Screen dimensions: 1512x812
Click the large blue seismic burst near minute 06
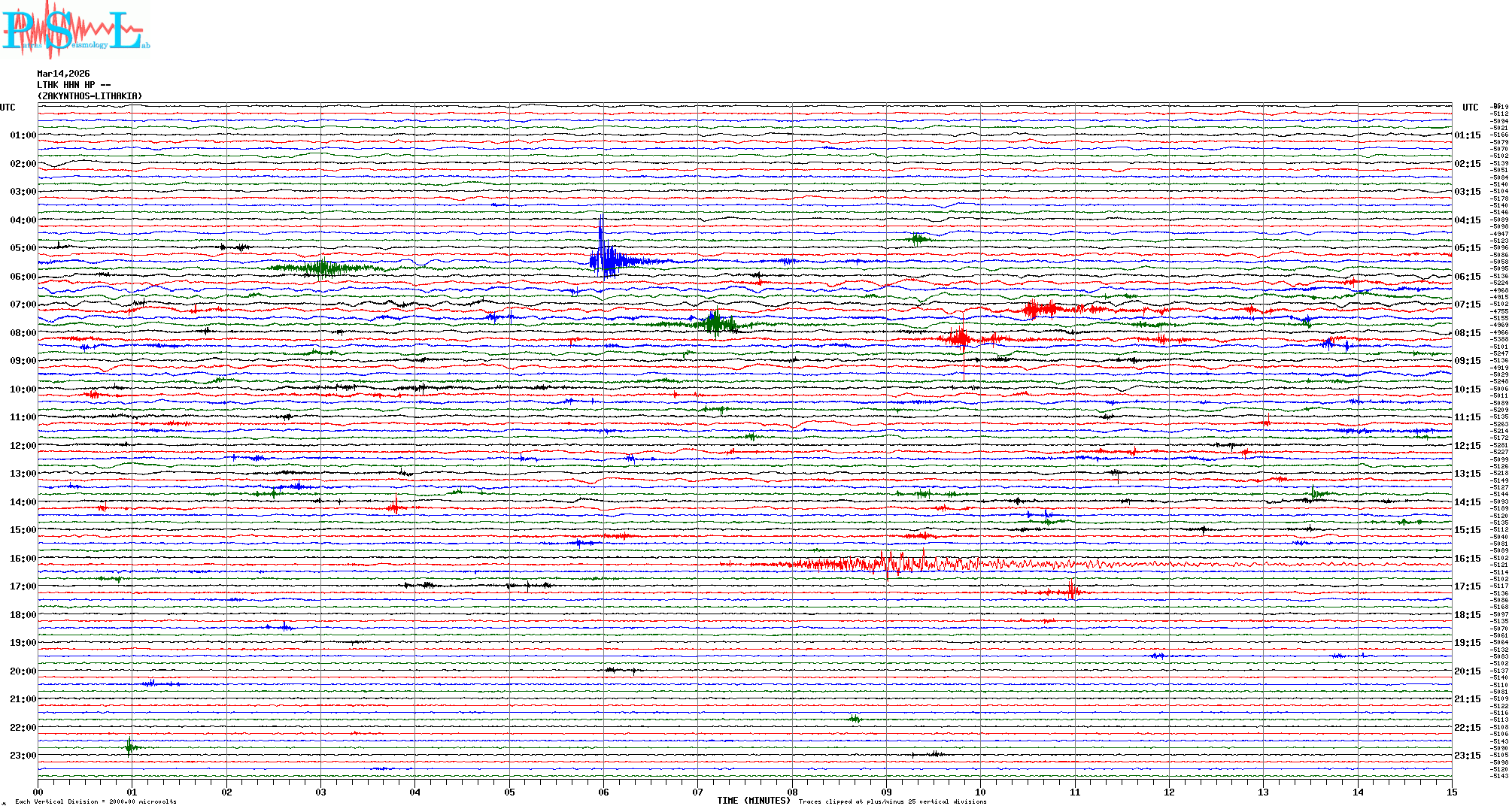click(606, 260)
